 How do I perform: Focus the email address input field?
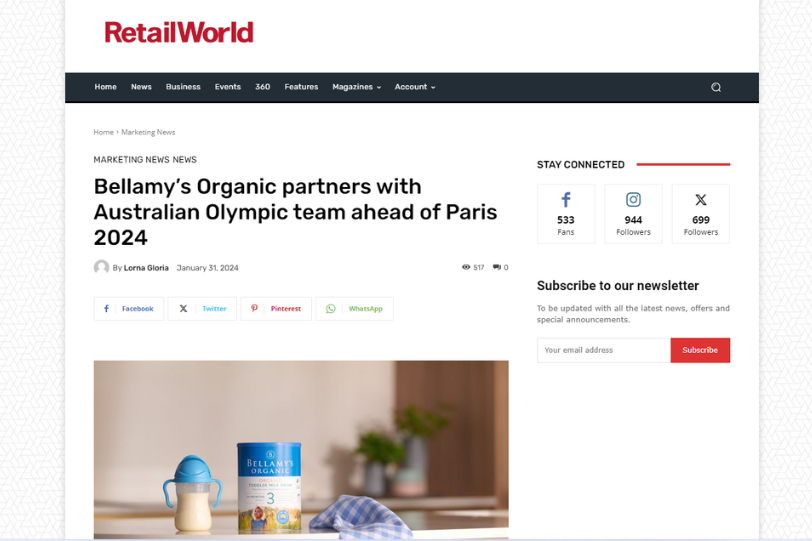click(x=604, y=350)
